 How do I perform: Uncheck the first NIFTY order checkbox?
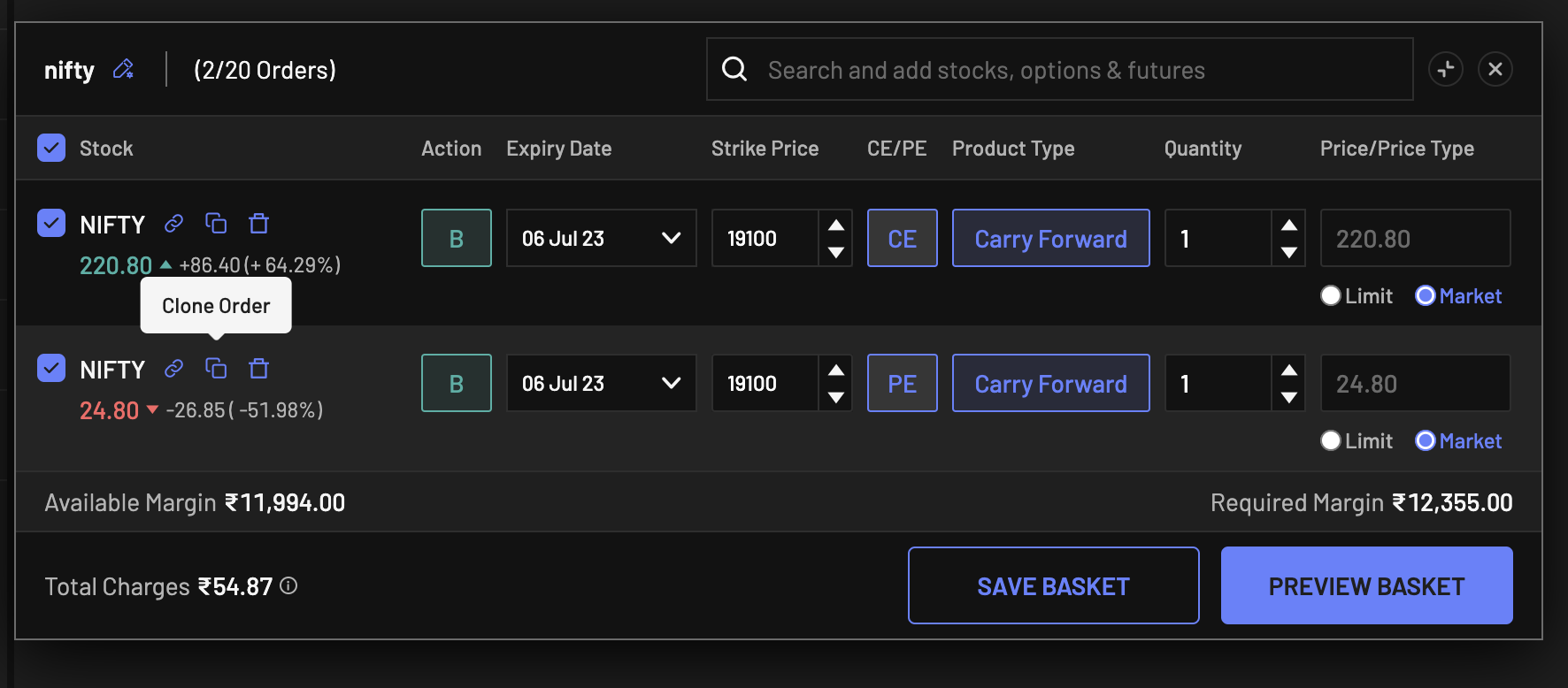51,223
